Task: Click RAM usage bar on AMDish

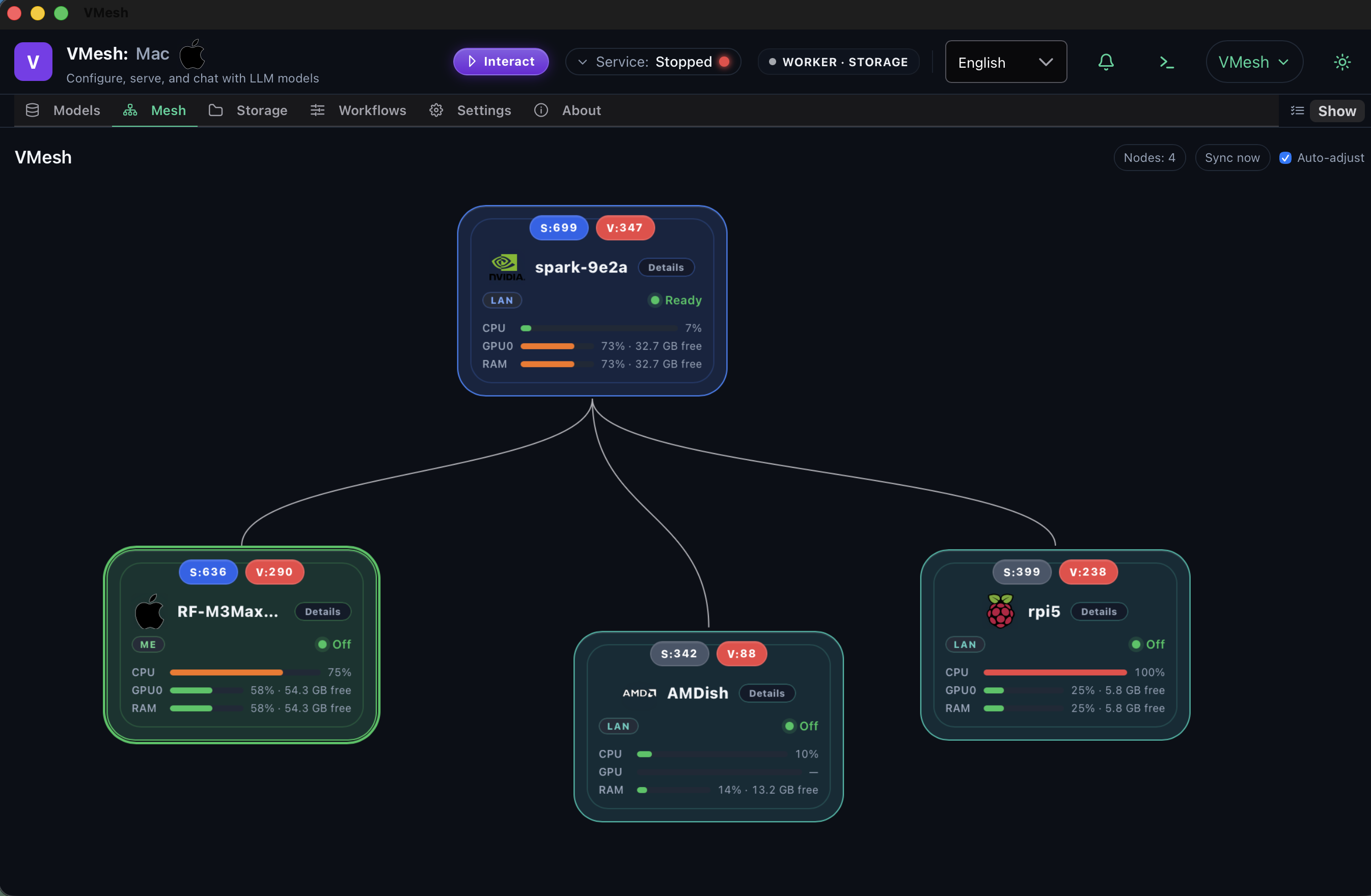Action: click(673, 791)
